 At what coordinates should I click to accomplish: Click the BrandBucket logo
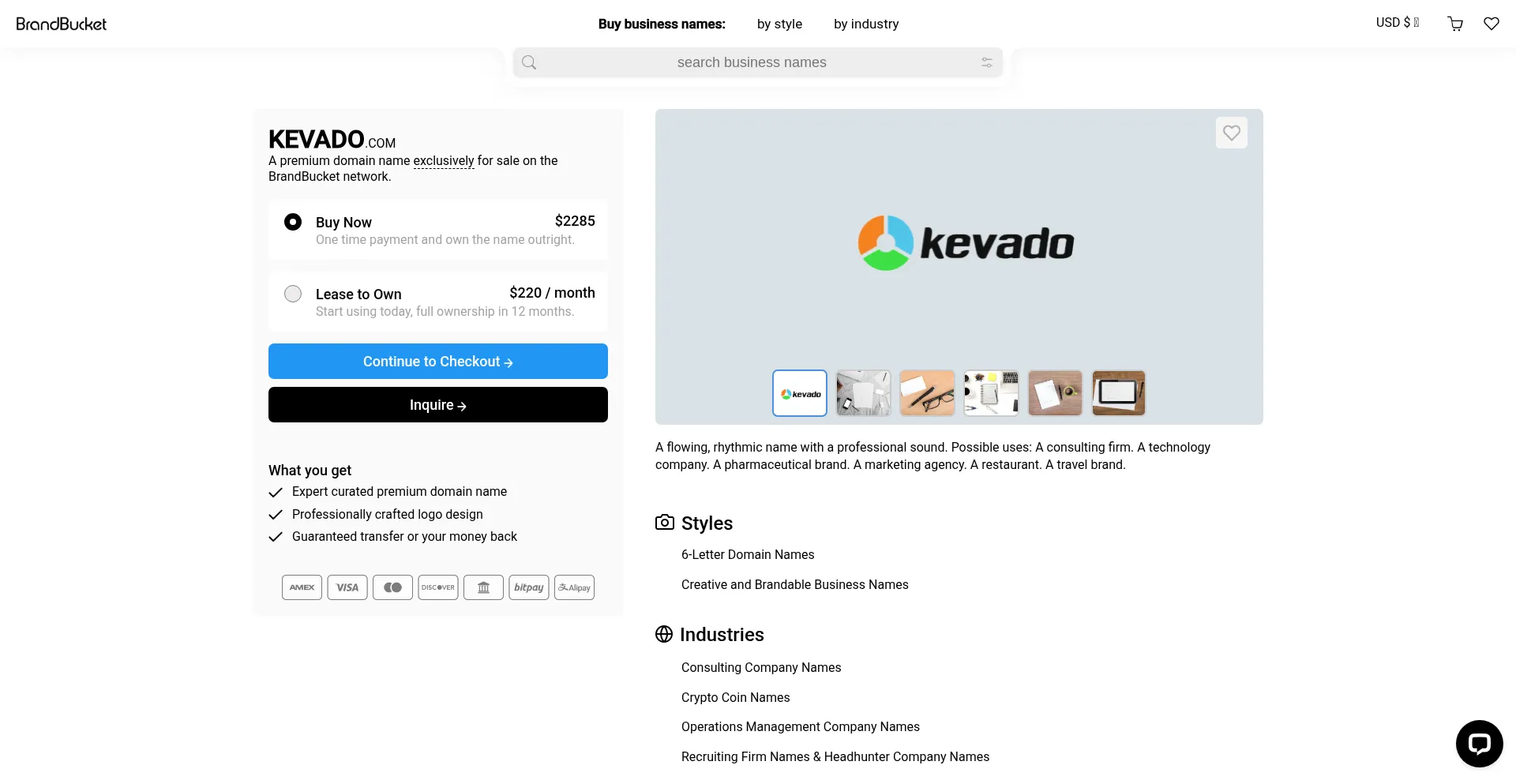pyautogui.click(x=62, y=24)
